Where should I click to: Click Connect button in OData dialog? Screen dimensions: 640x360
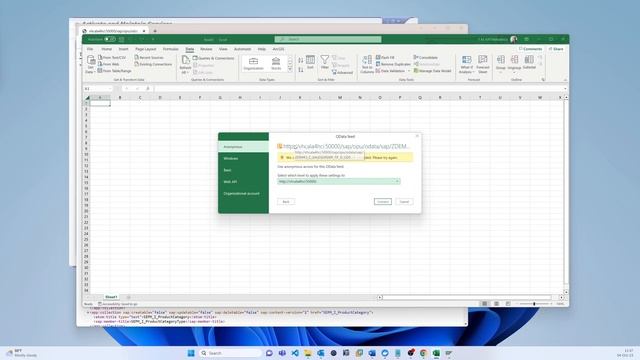click(382, 202)
